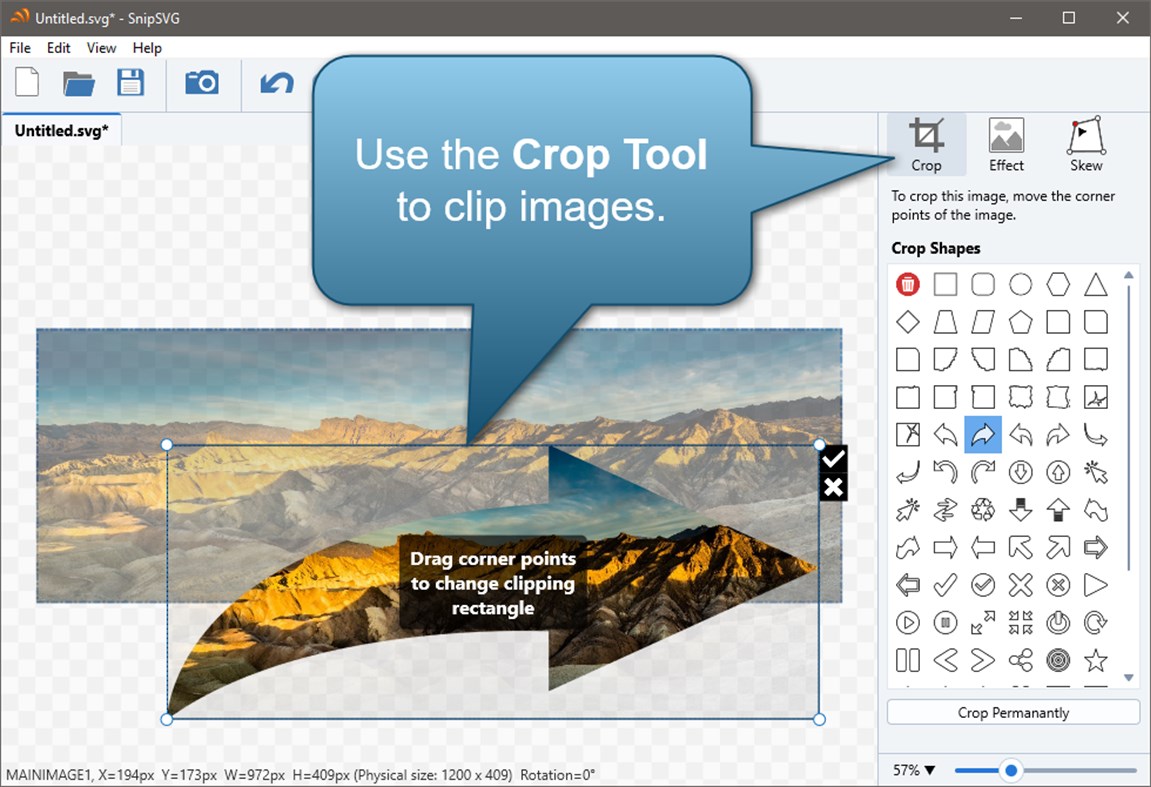
Task: Switch to the Untitled.svg* tab
Action: click(61, 129)
